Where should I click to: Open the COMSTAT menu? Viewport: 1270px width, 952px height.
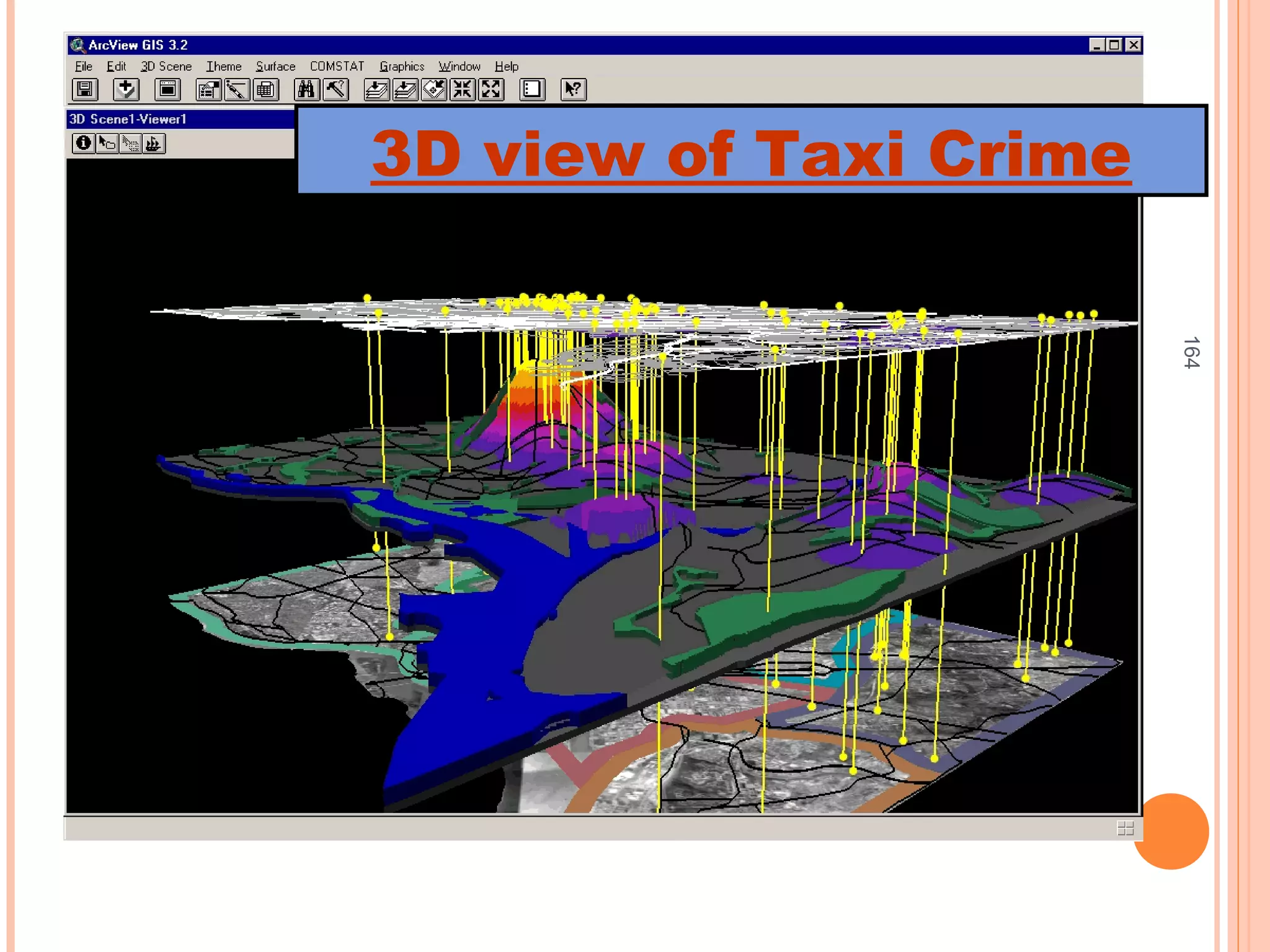[x=337, y=66]
